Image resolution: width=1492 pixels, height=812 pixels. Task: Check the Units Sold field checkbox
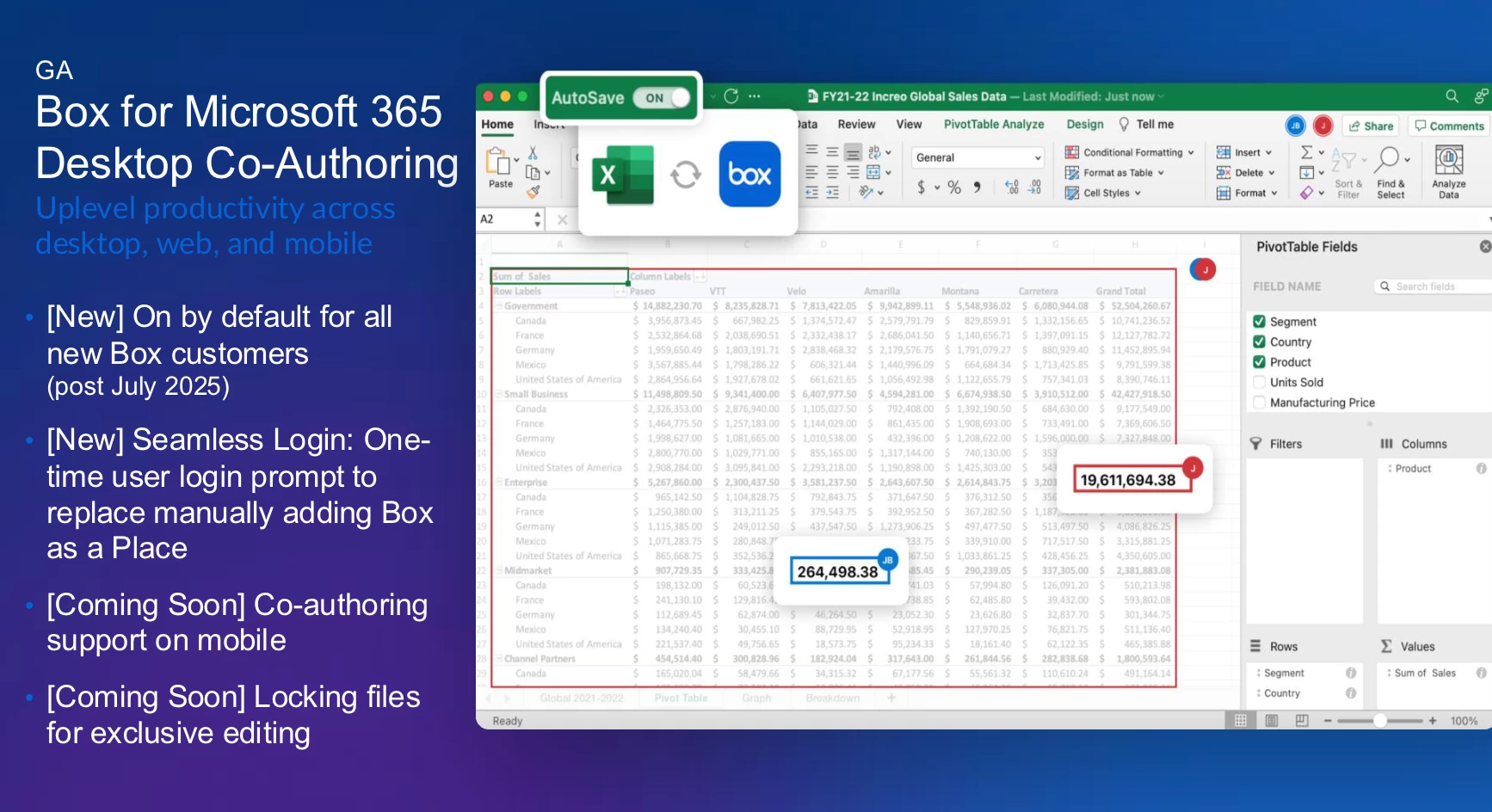[x=1260, y=382]
